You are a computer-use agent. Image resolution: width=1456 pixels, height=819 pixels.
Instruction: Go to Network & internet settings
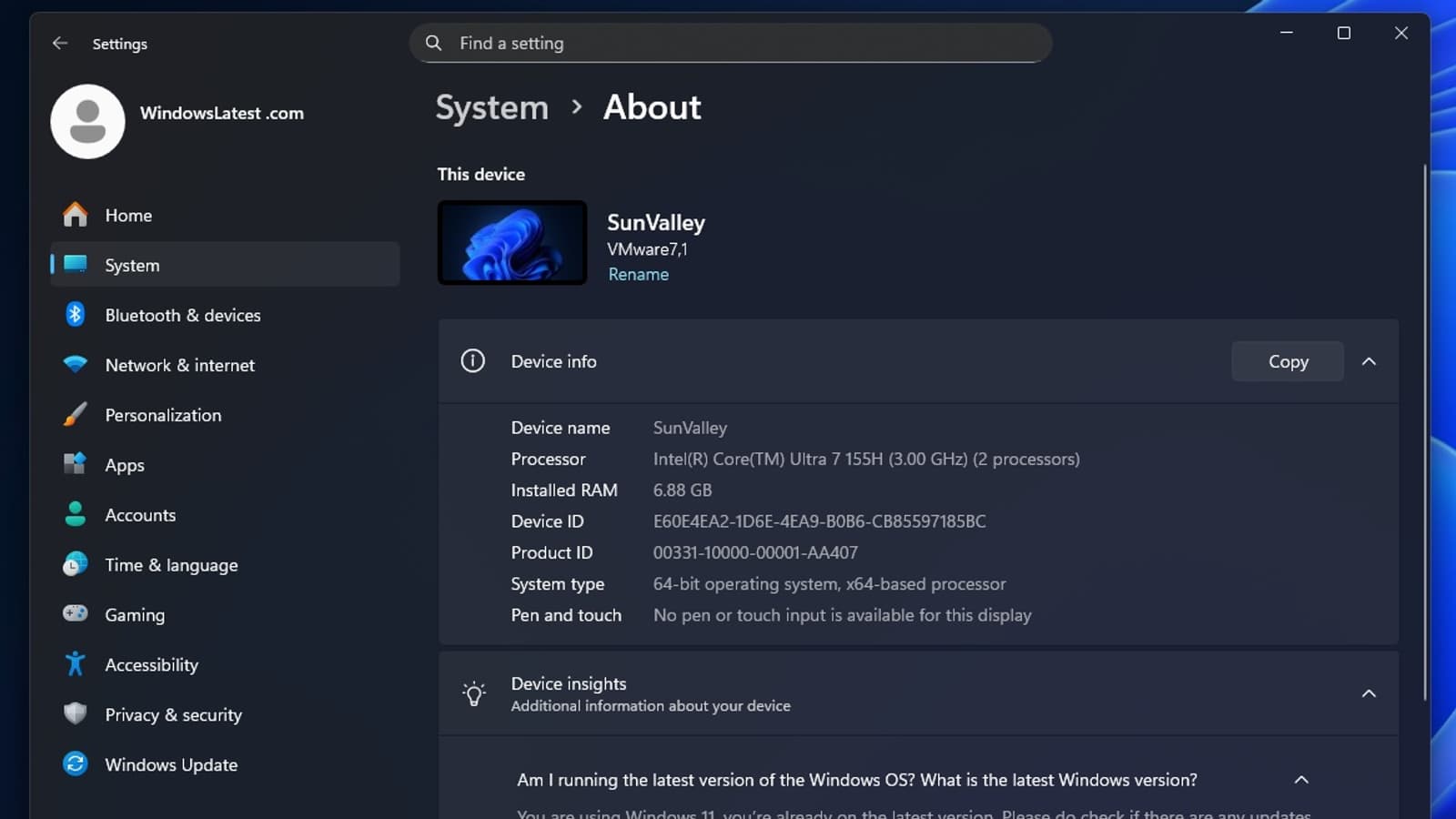(225, 365)
